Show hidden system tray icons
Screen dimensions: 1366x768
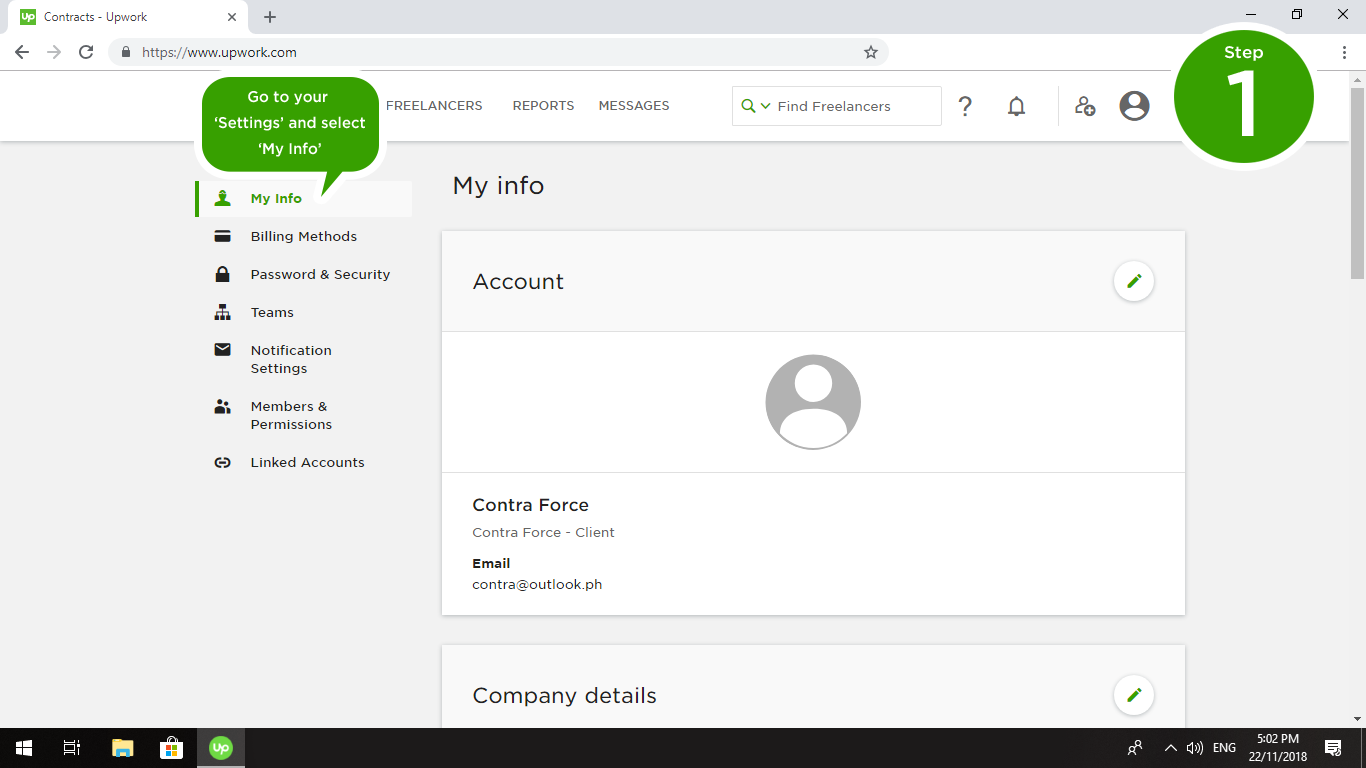(1170, 748)
